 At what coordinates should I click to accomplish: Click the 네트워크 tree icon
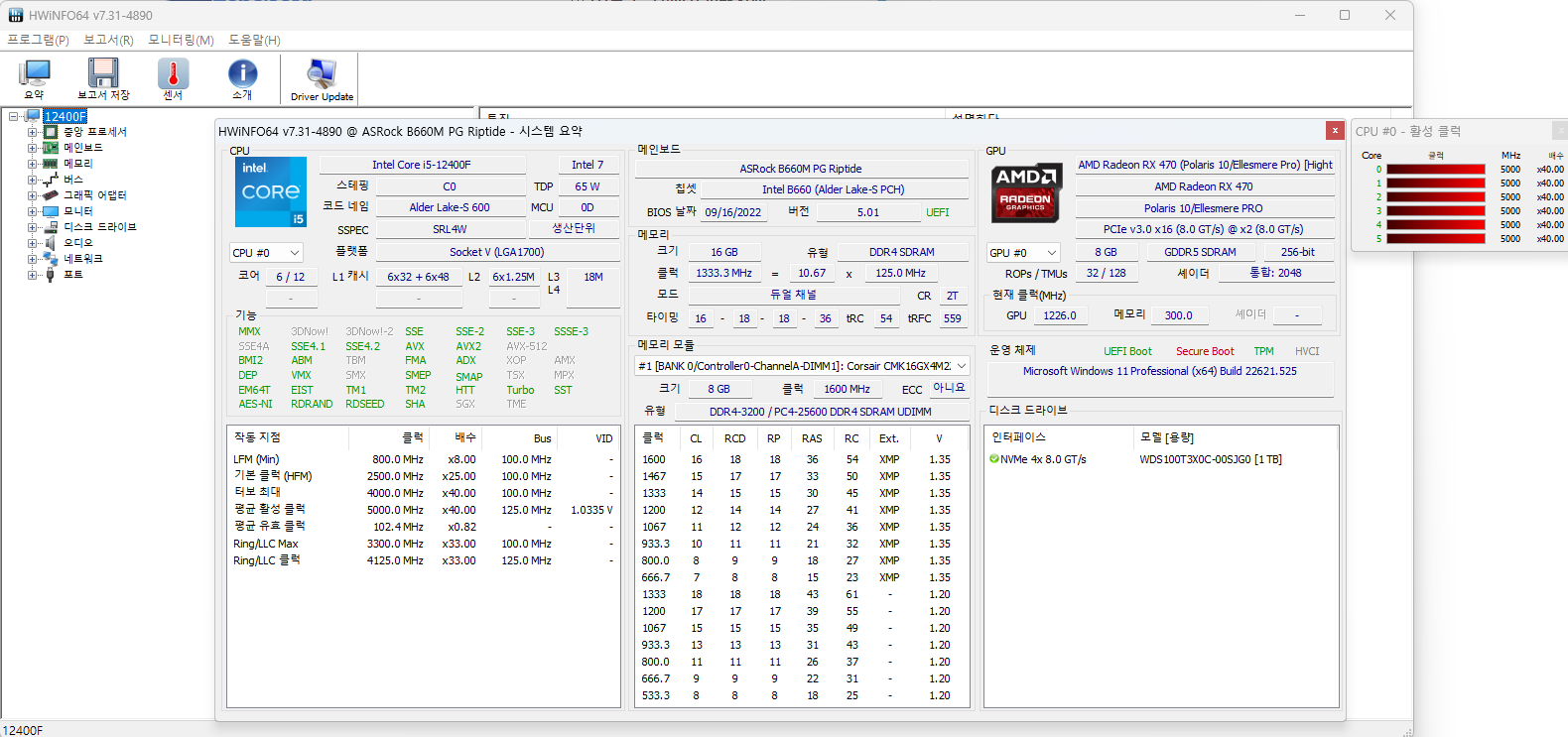[51, 259]
